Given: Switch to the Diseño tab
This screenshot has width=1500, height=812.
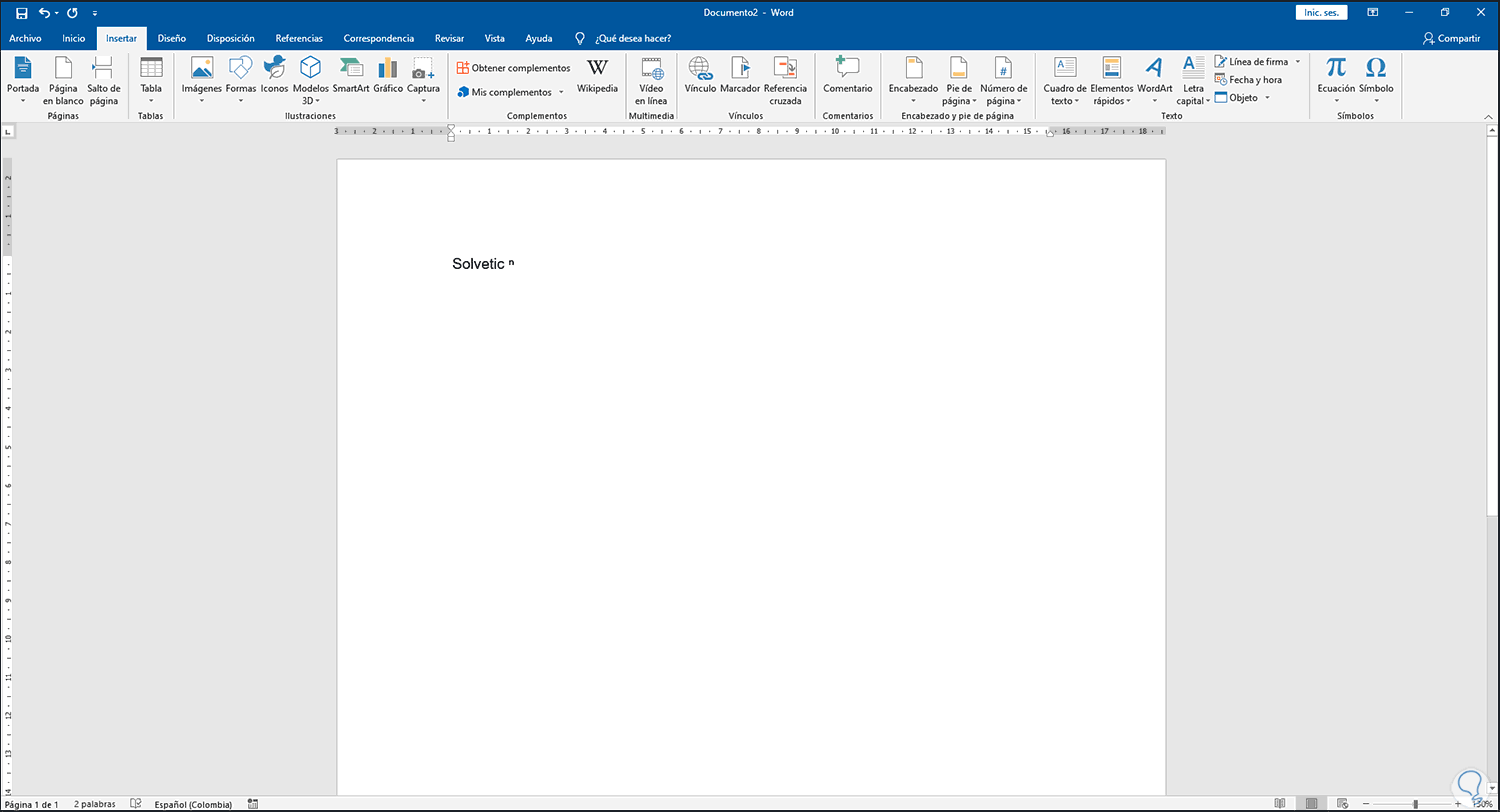Looking at the screenshot, I should coord(172,38).
